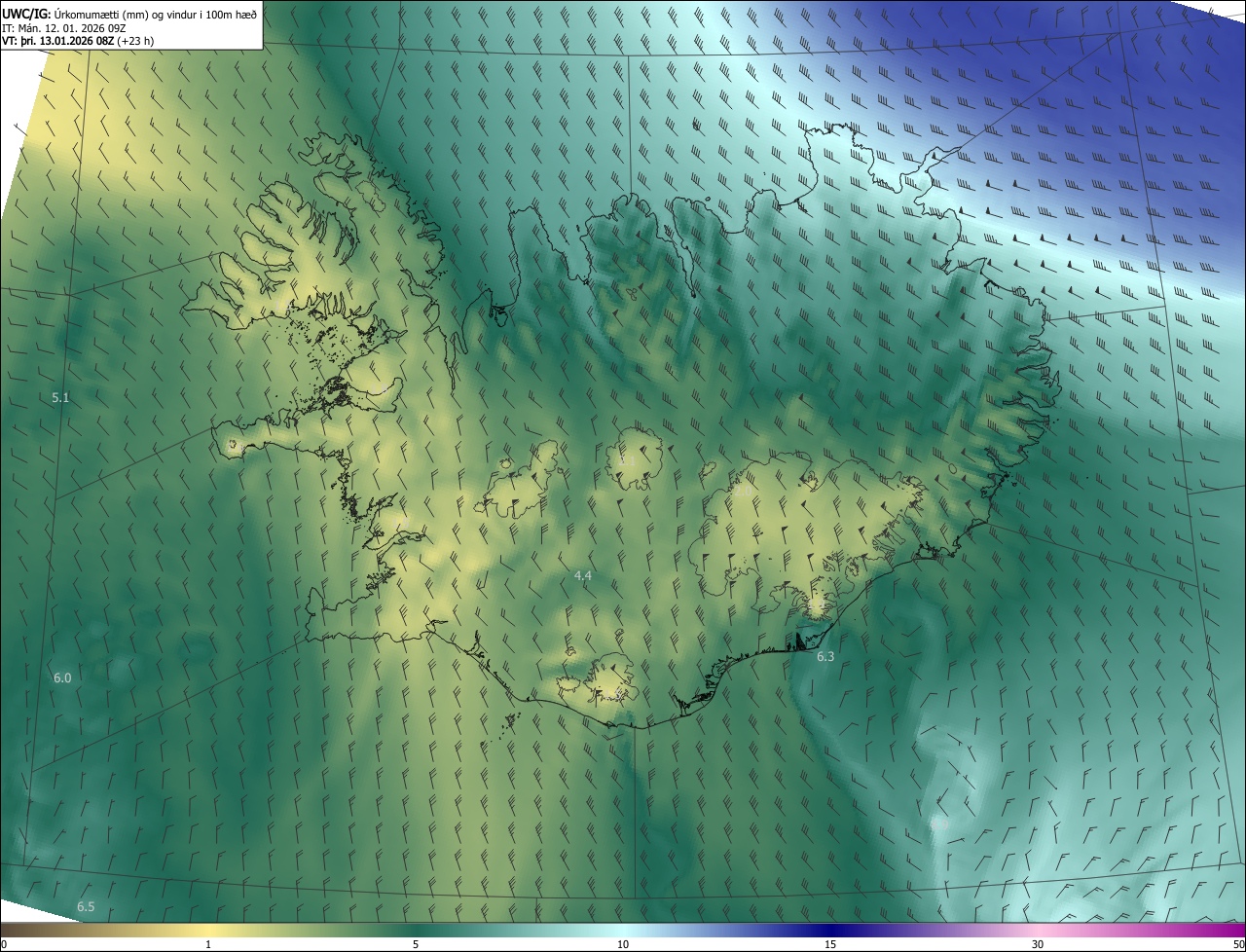
Task: Click the color scale tick labeled 50
Action: (1238, 944)
